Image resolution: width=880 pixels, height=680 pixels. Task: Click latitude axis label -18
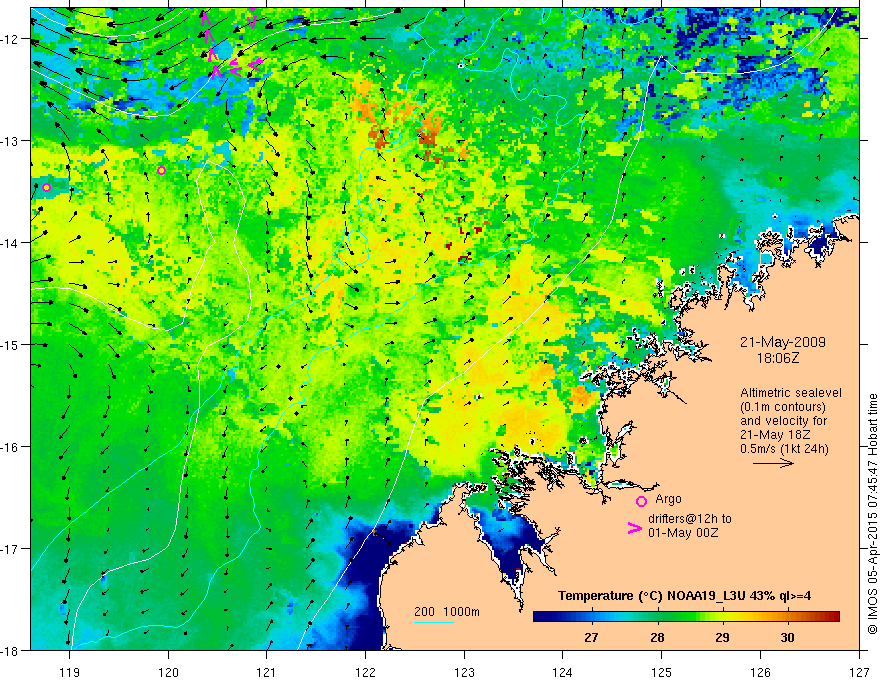pos(11,650)
